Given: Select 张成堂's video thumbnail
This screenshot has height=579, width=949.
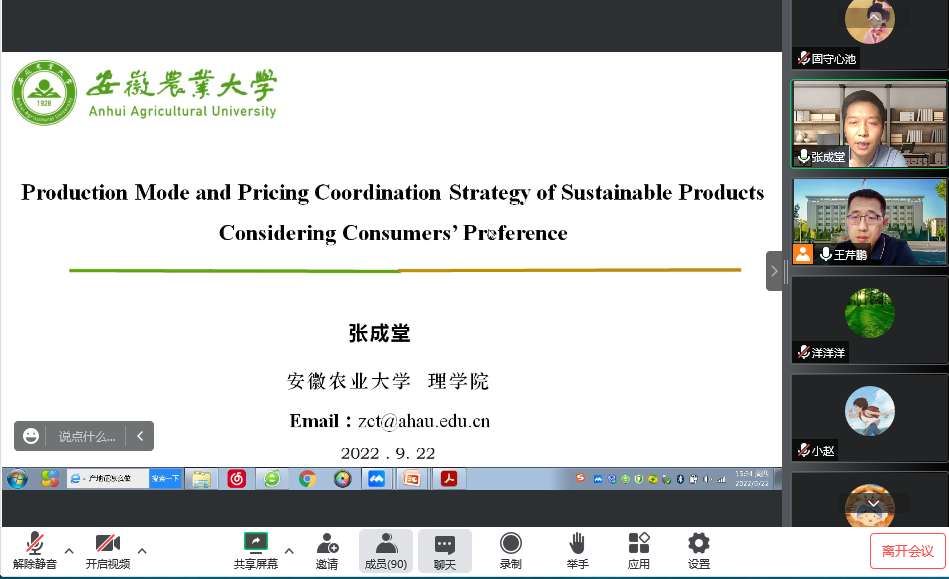Looking at the screenshot, I should (x=869, y=125).
